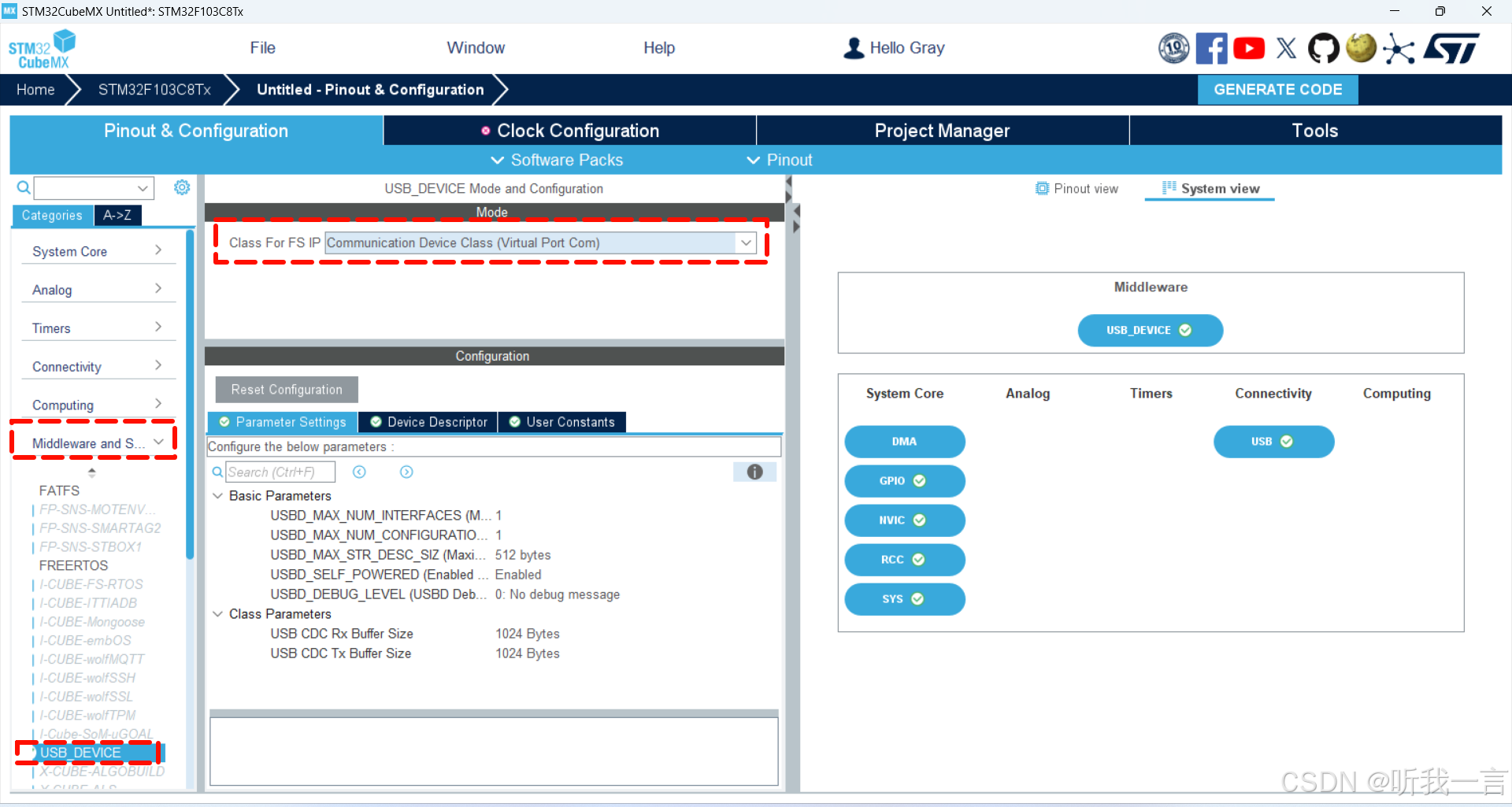Click the parameter search magnifier icon
Screen dimensions: 1512x807
[217, 472]
